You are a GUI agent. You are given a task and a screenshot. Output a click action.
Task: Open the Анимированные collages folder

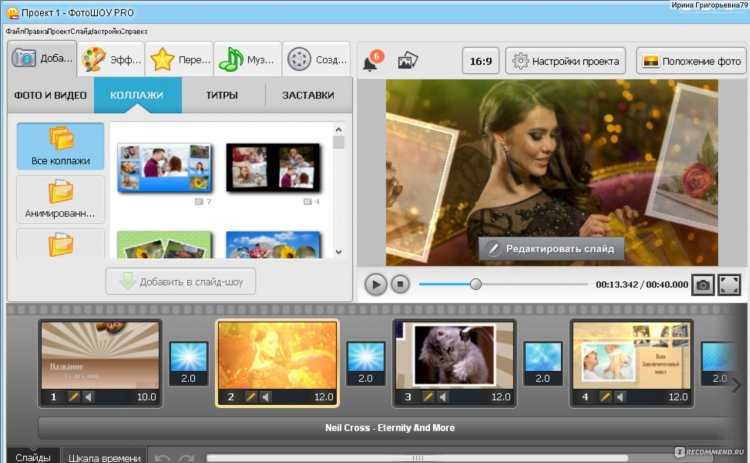60,199
